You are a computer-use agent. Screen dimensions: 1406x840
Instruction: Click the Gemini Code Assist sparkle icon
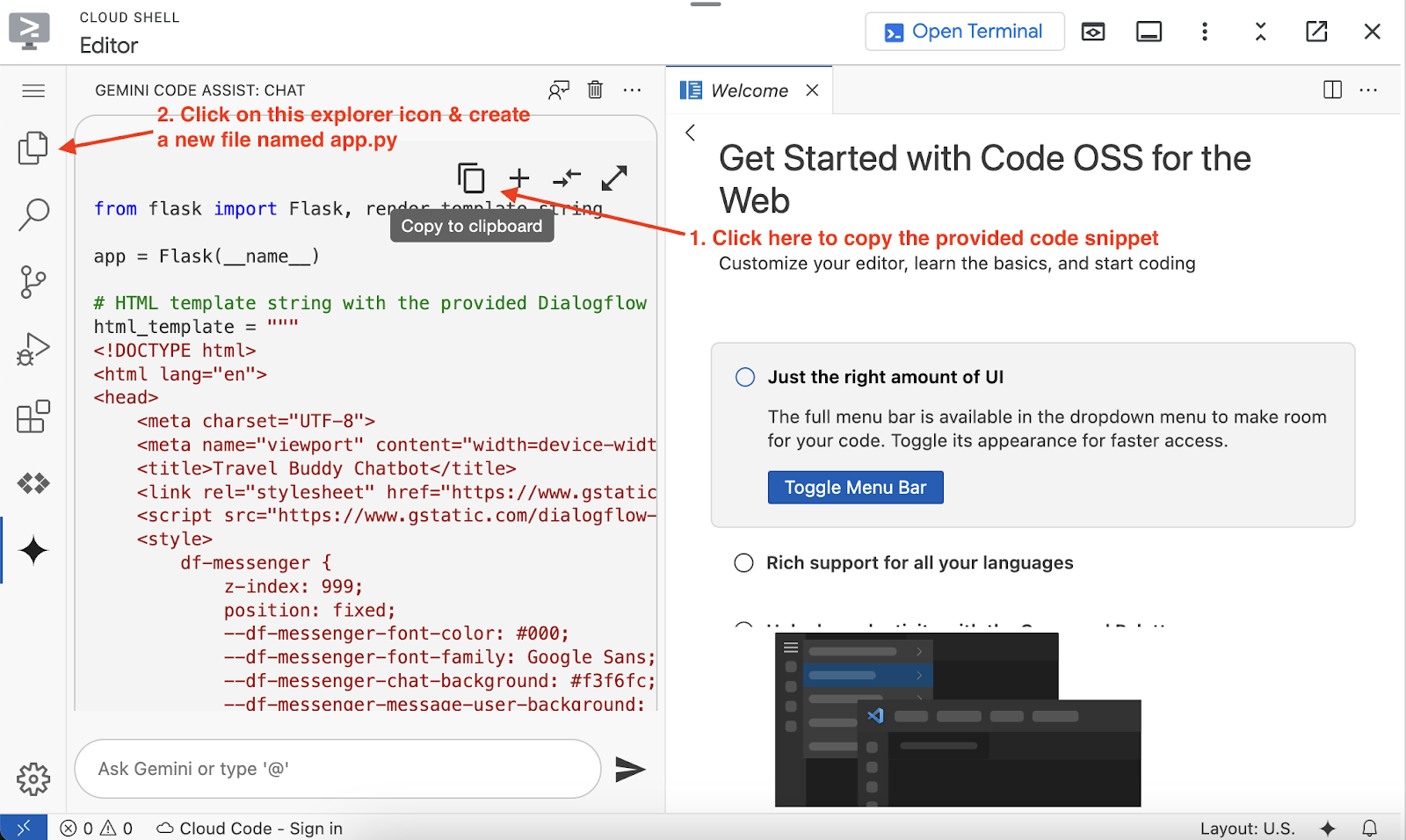point(33,551)
